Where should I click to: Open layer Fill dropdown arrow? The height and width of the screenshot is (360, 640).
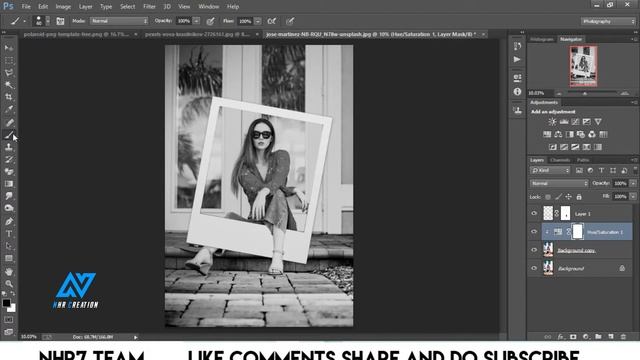coord(633,196)
